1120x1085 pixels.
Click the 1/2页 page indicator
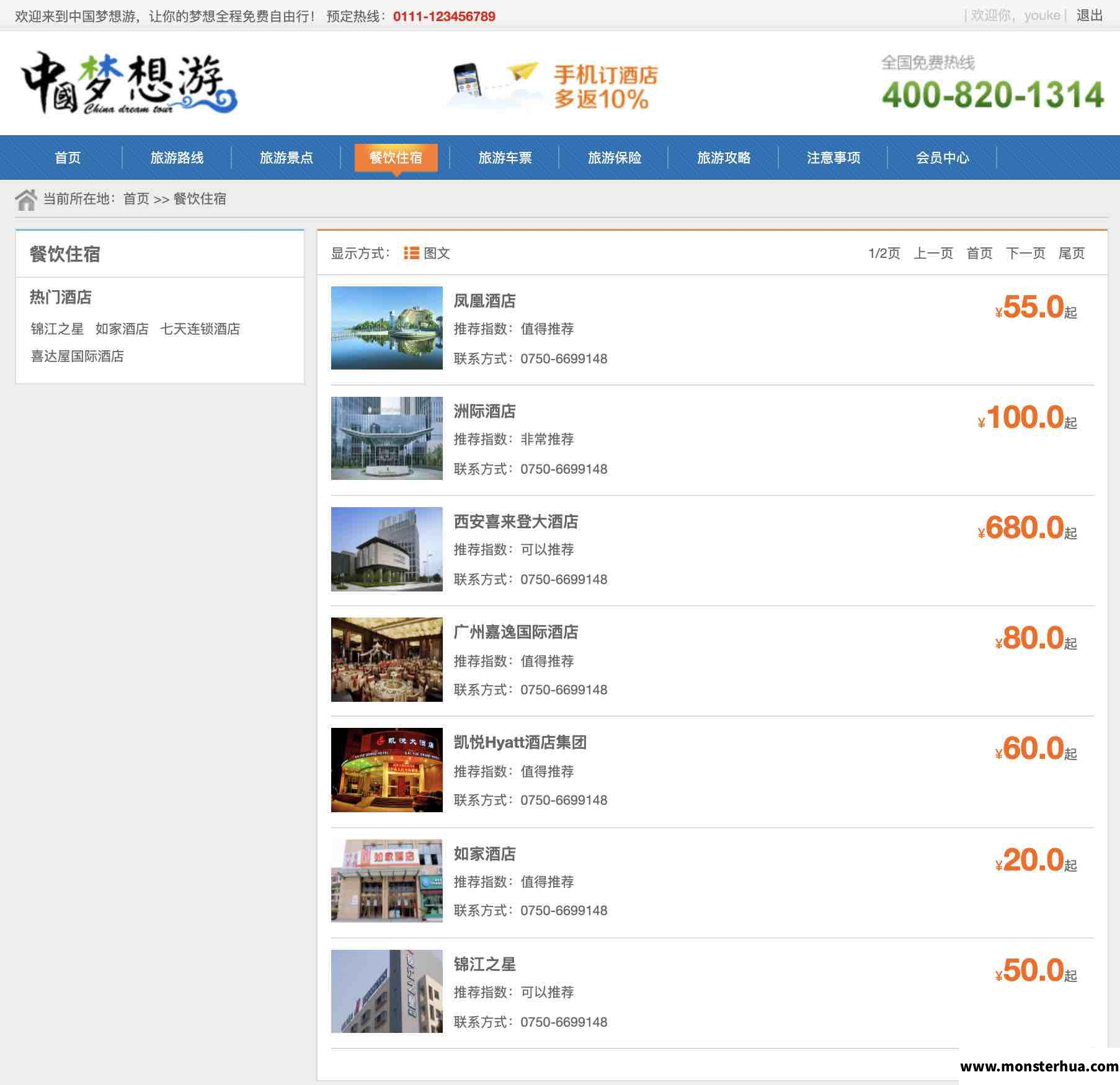tap(884, 253)
